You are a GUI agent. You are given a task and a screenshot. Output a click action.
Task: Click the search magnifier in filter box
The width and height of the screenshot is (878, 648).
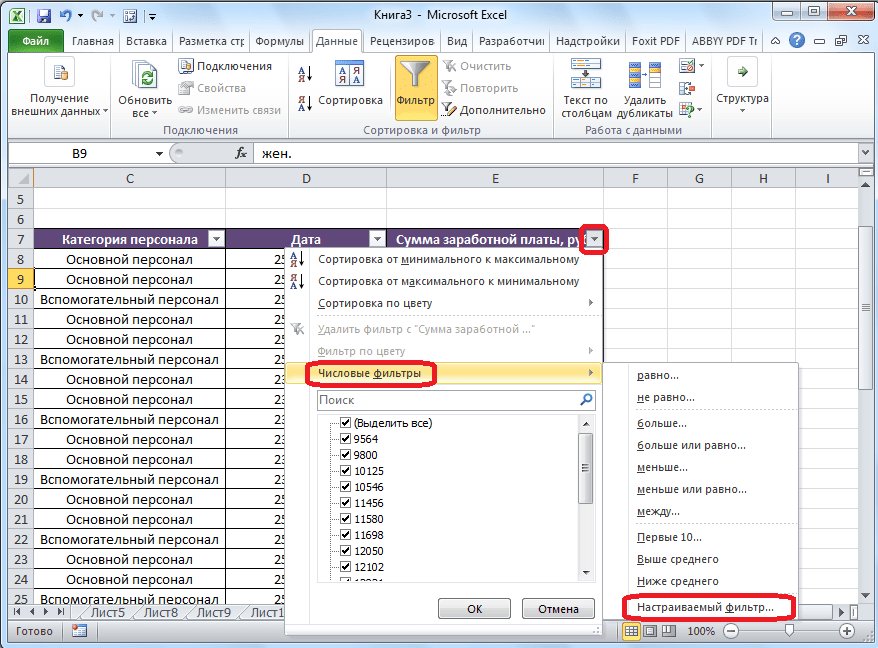pos(586,400)
